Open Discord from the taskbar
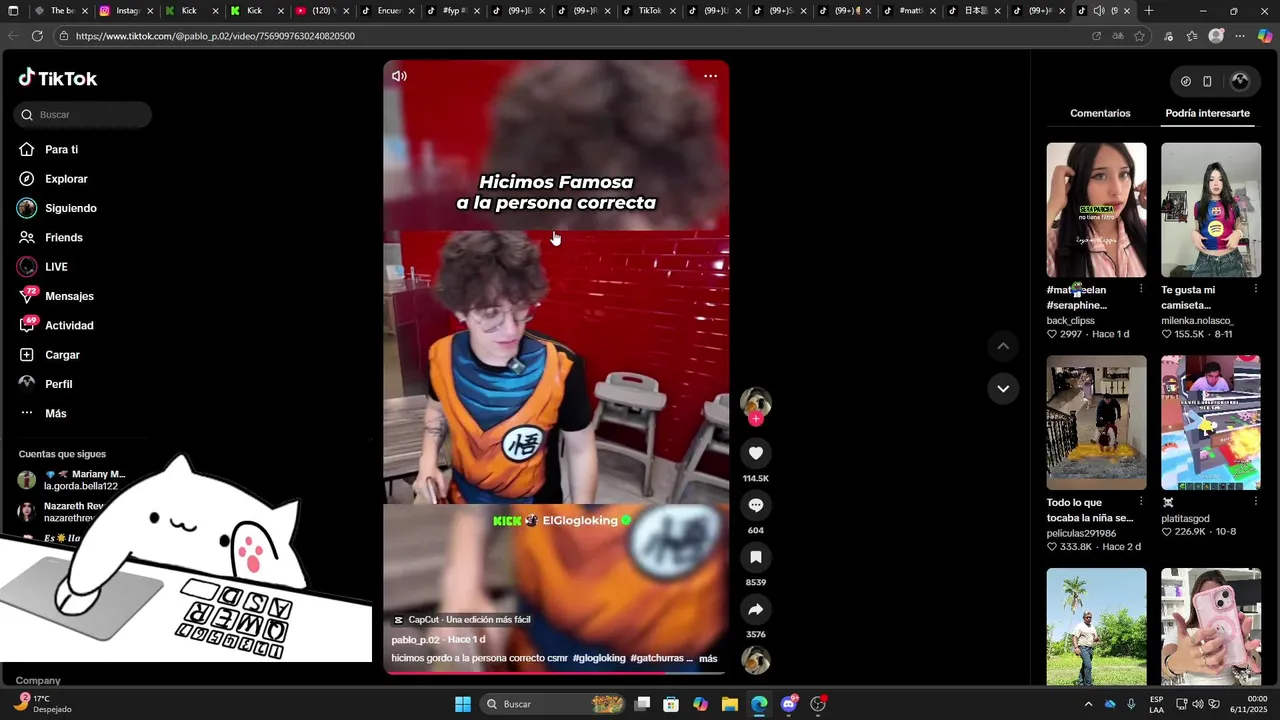 [788, 704]
